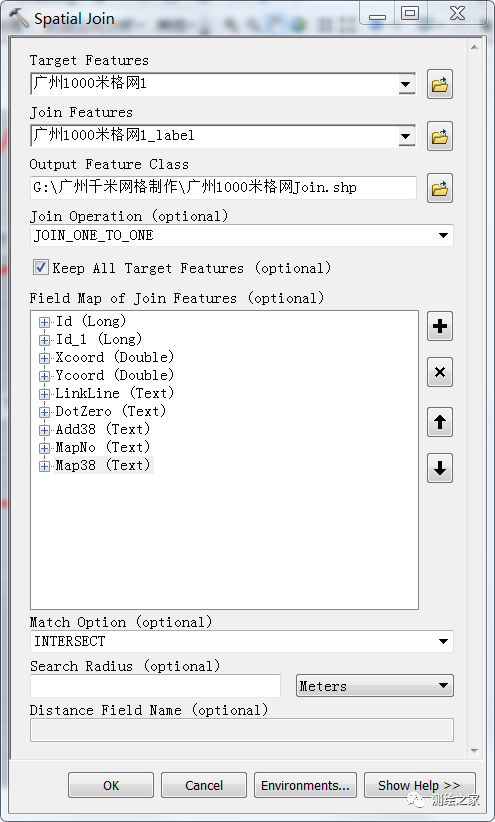Confirm with the OK button
The image size is (495, 822).
pyautogui.click(x=111, y=785)
